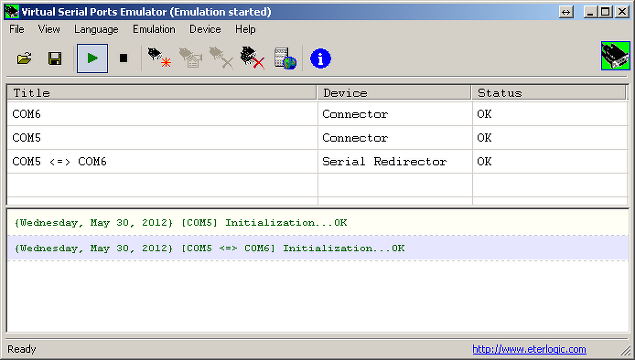The image size is (635, 360).
Task: Click the serial connector logo at top right
Action: pos(616,55)
